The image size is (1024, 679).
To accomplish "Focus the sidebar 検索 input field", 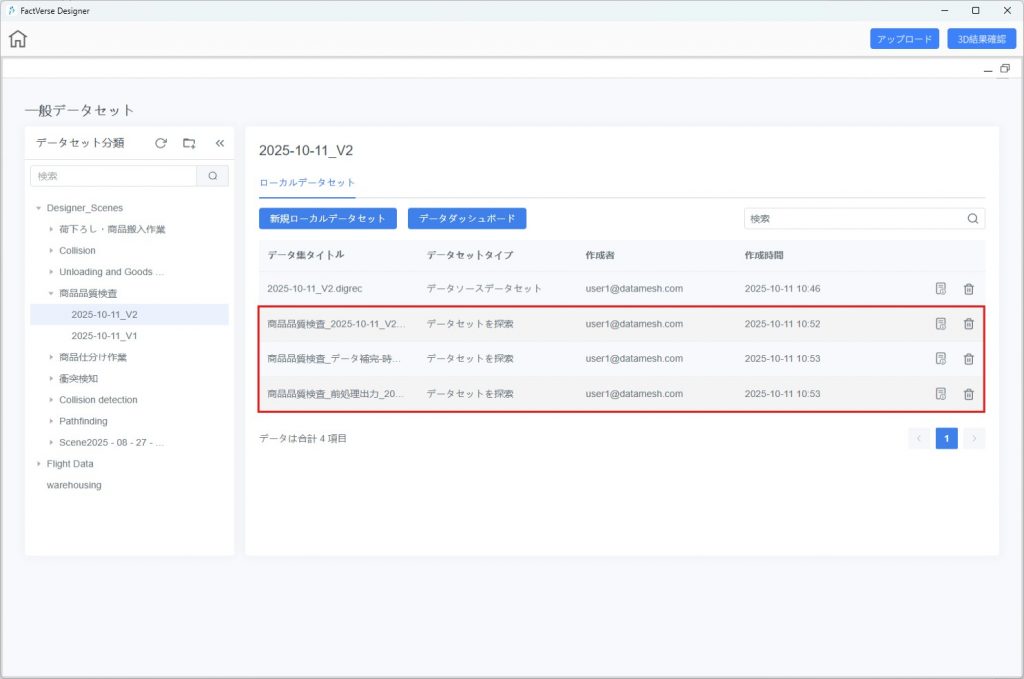I will pos(113,176).
